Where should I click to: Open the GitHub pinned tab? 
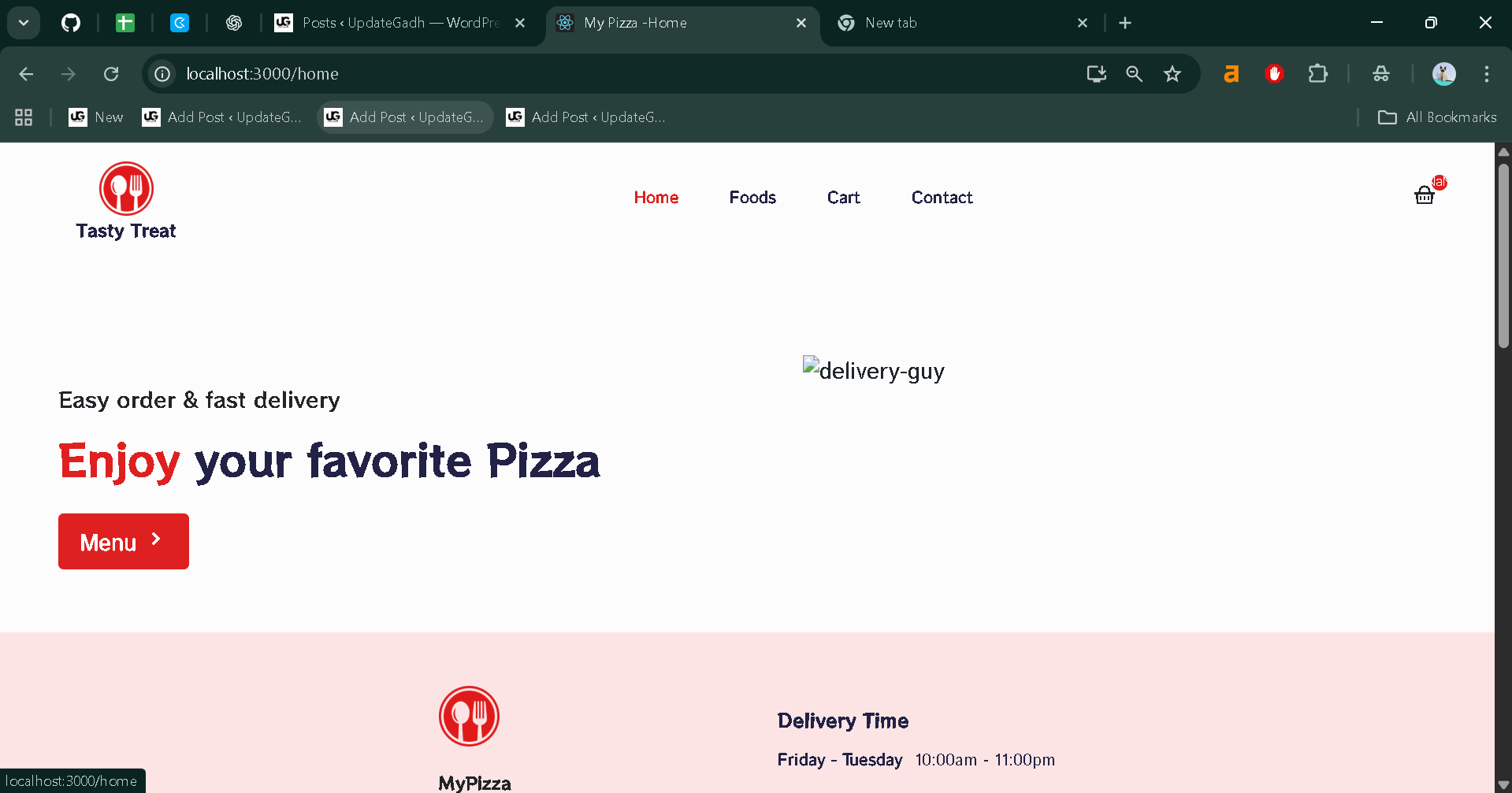point(71,23)
